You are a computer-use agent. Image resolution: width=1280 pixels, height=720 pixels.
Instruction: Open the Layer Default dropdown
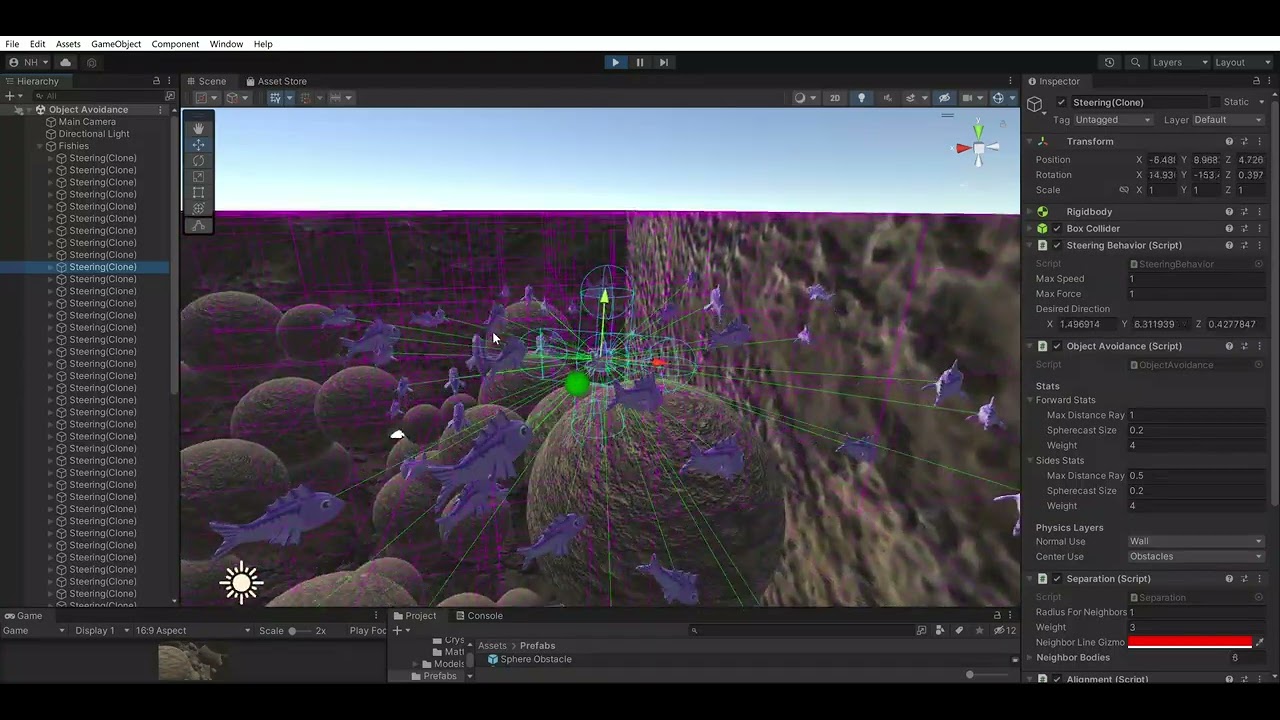coord(1228,120)
